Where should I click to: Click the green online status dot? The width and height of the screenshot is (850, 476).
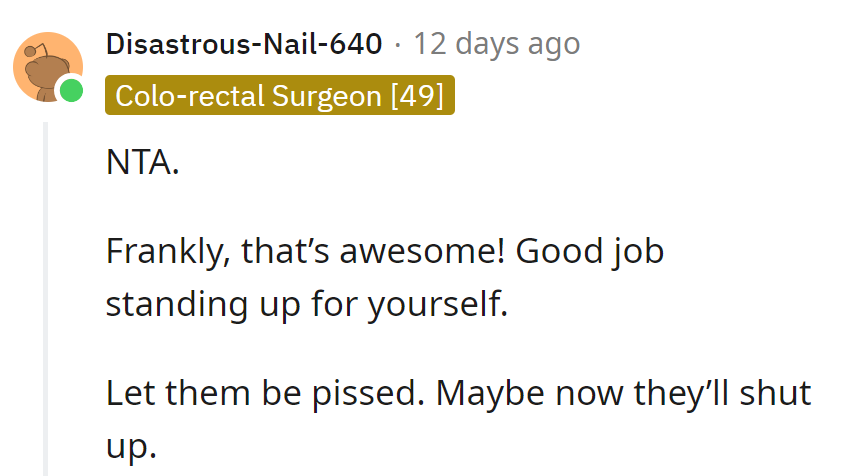70,91
